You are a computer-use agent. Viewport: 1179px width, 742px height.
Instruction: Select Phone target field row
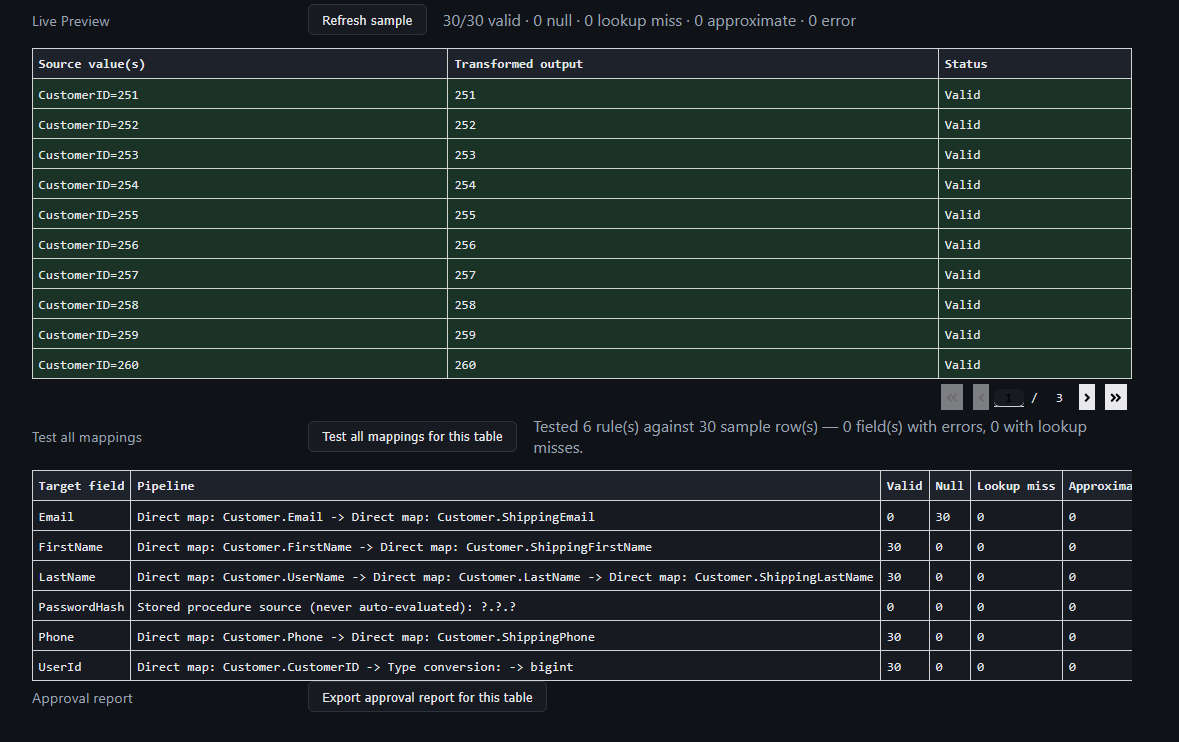(x=582, y=637)
